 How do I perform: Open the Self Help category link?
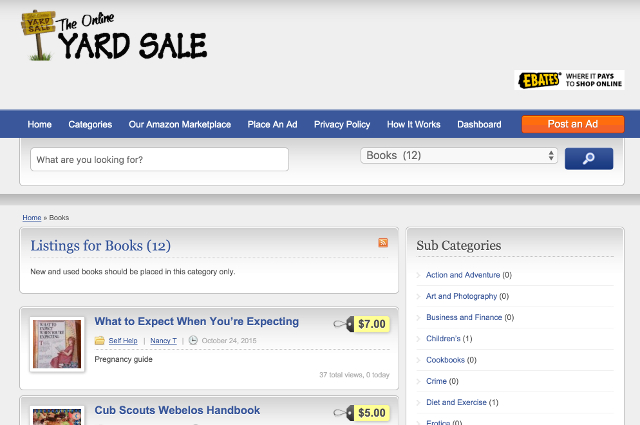123,340
